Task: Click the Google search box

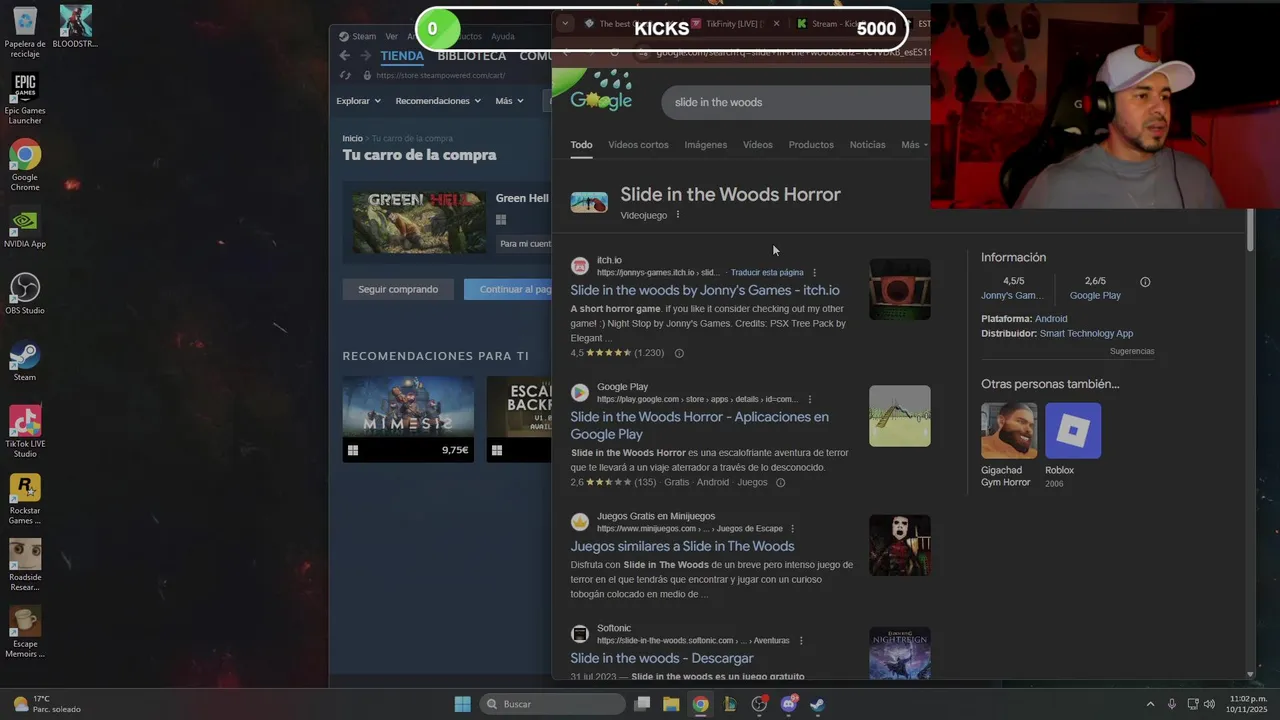Action: tap(797, 102)
